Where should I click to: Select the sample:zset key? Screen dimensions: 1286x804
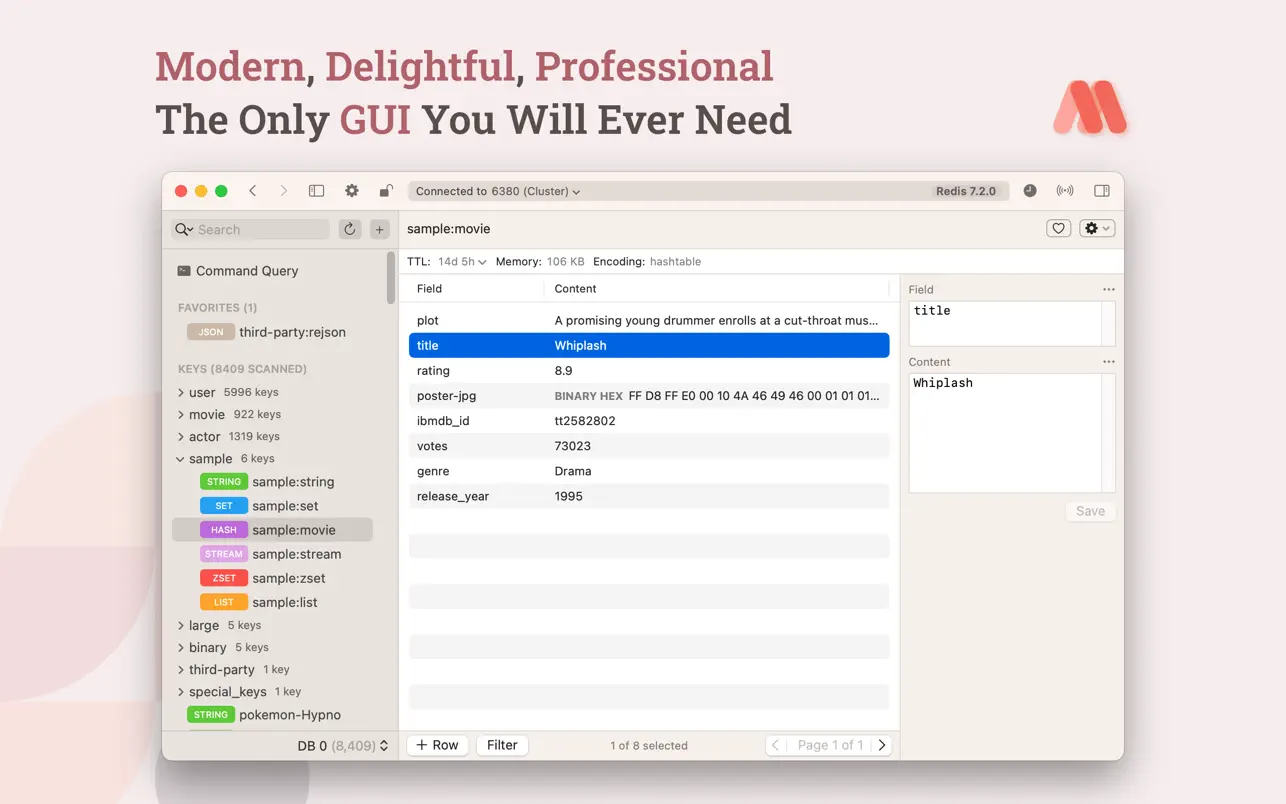tap(288, 578)
